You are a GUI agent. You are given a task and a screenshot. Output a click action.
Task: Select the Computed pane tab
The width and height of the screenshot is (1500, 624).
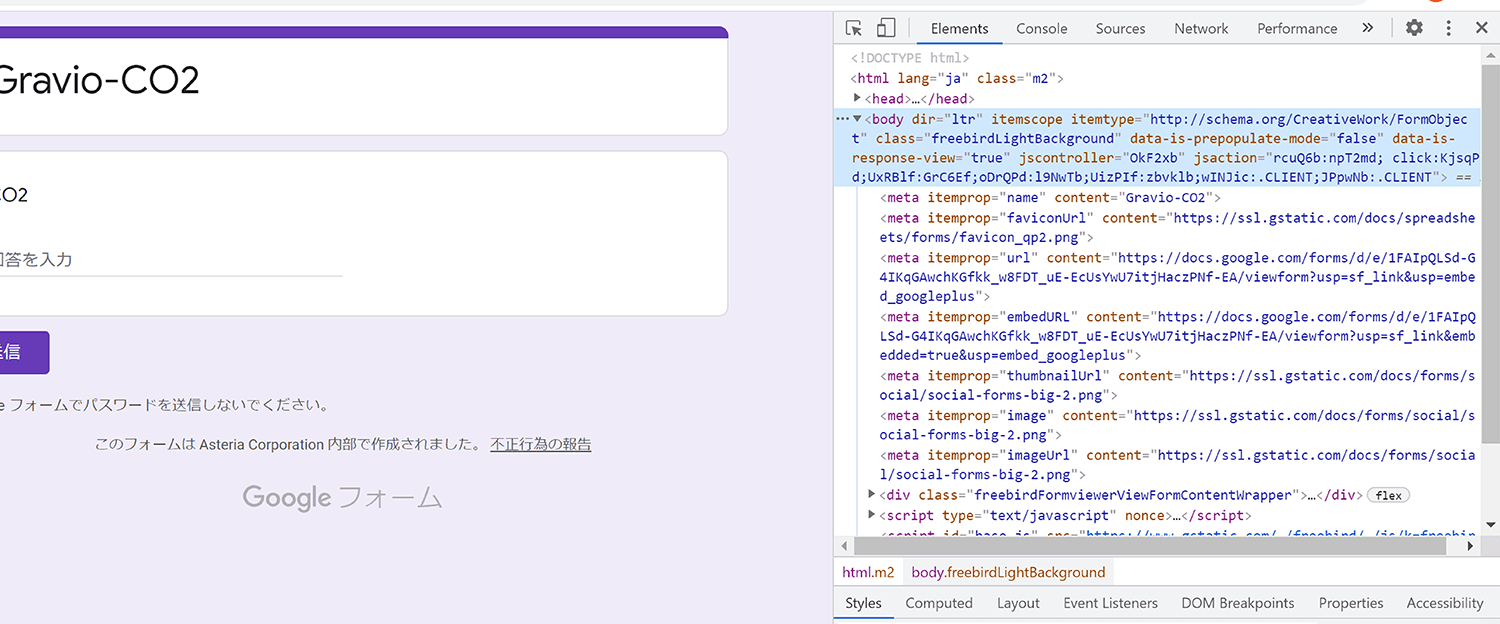939,603
